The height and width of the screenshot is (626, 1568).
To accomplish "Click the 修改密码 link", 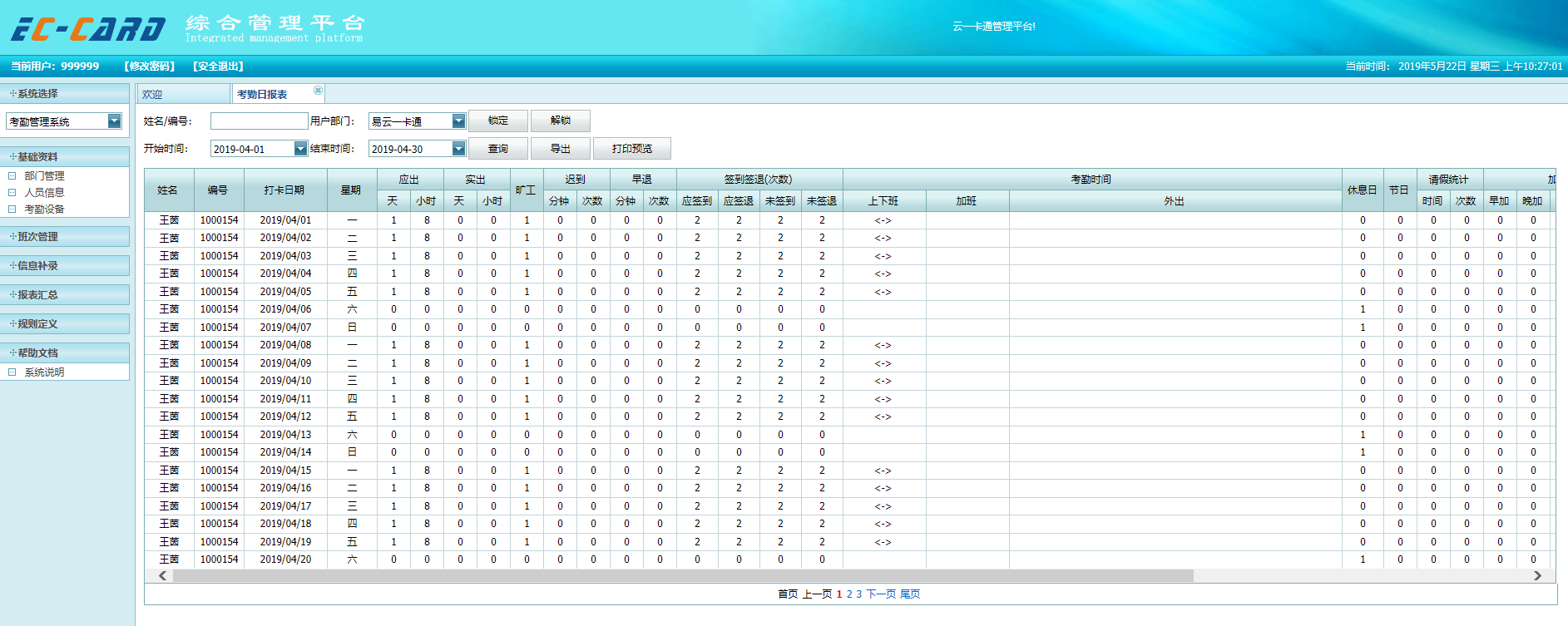I will [x=150, y=67].
